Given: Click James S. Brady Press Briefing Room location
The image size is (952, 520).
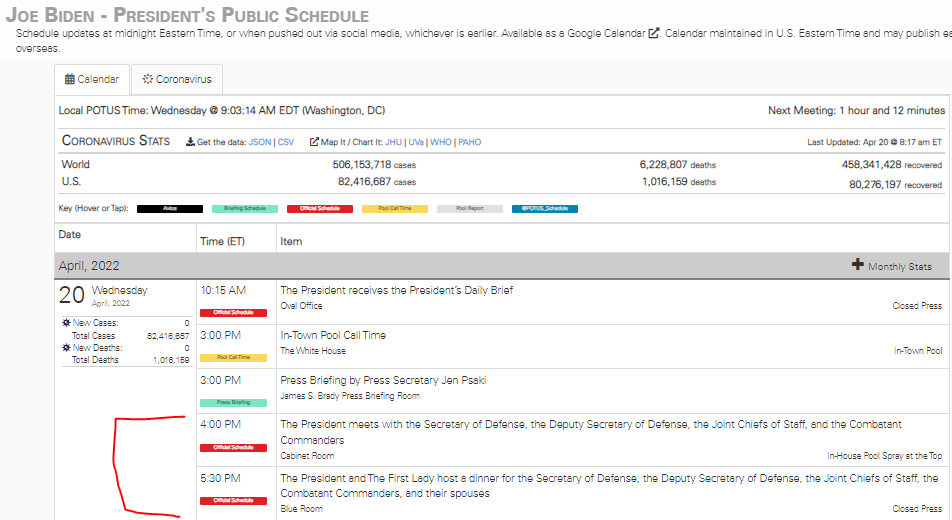Looking at the screenshot, I should (350, 396).
